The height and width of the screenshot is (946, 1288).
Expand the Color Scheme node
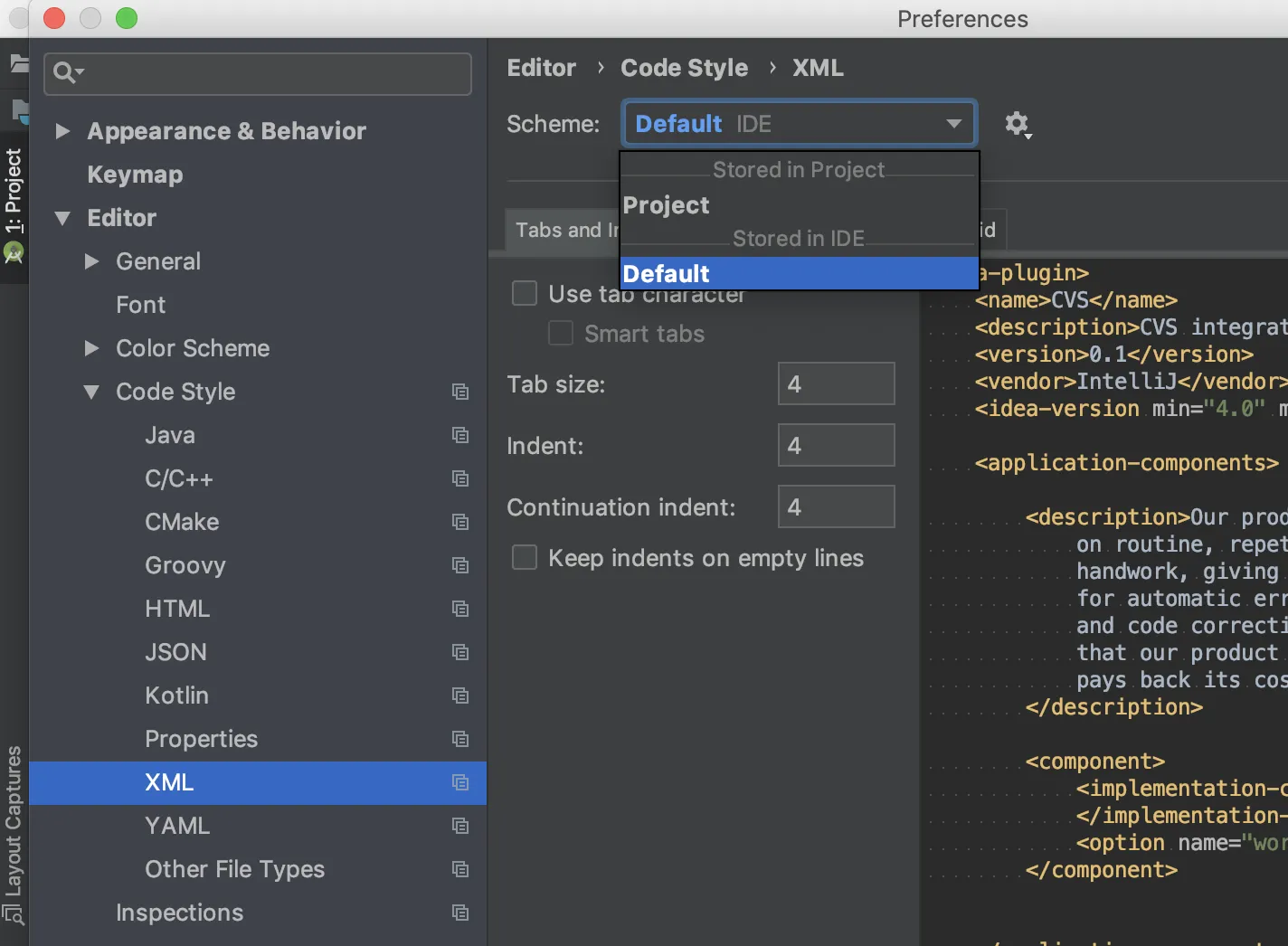pos(91,348)
